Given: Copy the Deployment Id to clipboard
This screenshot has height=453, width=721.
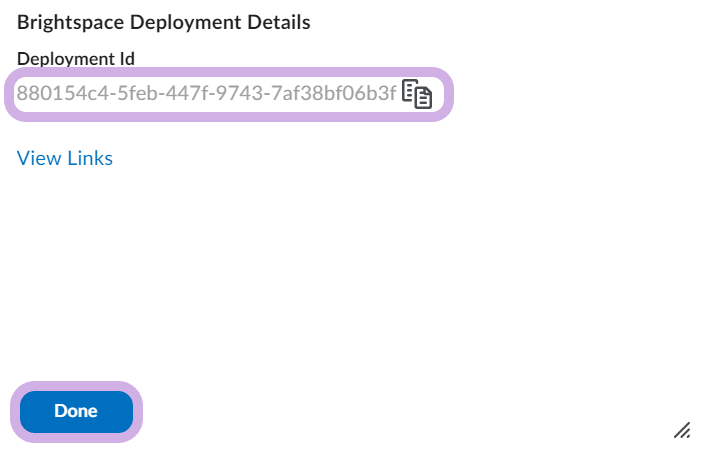Looking at the screenshot, I should (x=417, y=94).
